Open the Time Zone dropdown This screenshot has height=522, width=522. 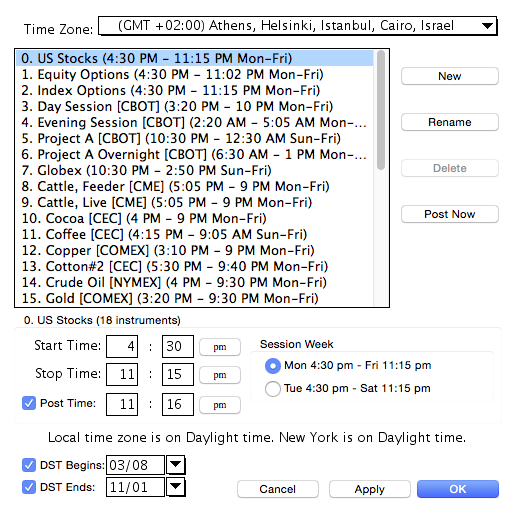coord(297,26)
